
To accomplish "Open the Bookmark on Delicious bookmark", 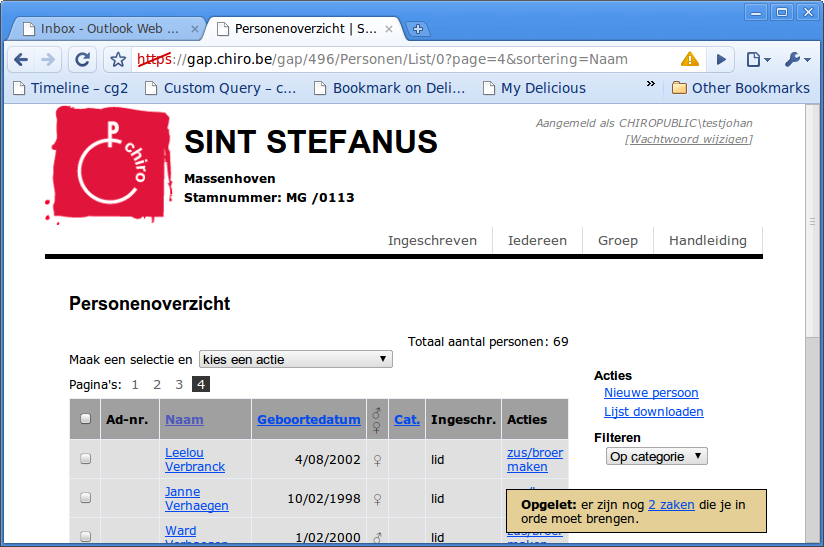I will [x=389, y=88].
